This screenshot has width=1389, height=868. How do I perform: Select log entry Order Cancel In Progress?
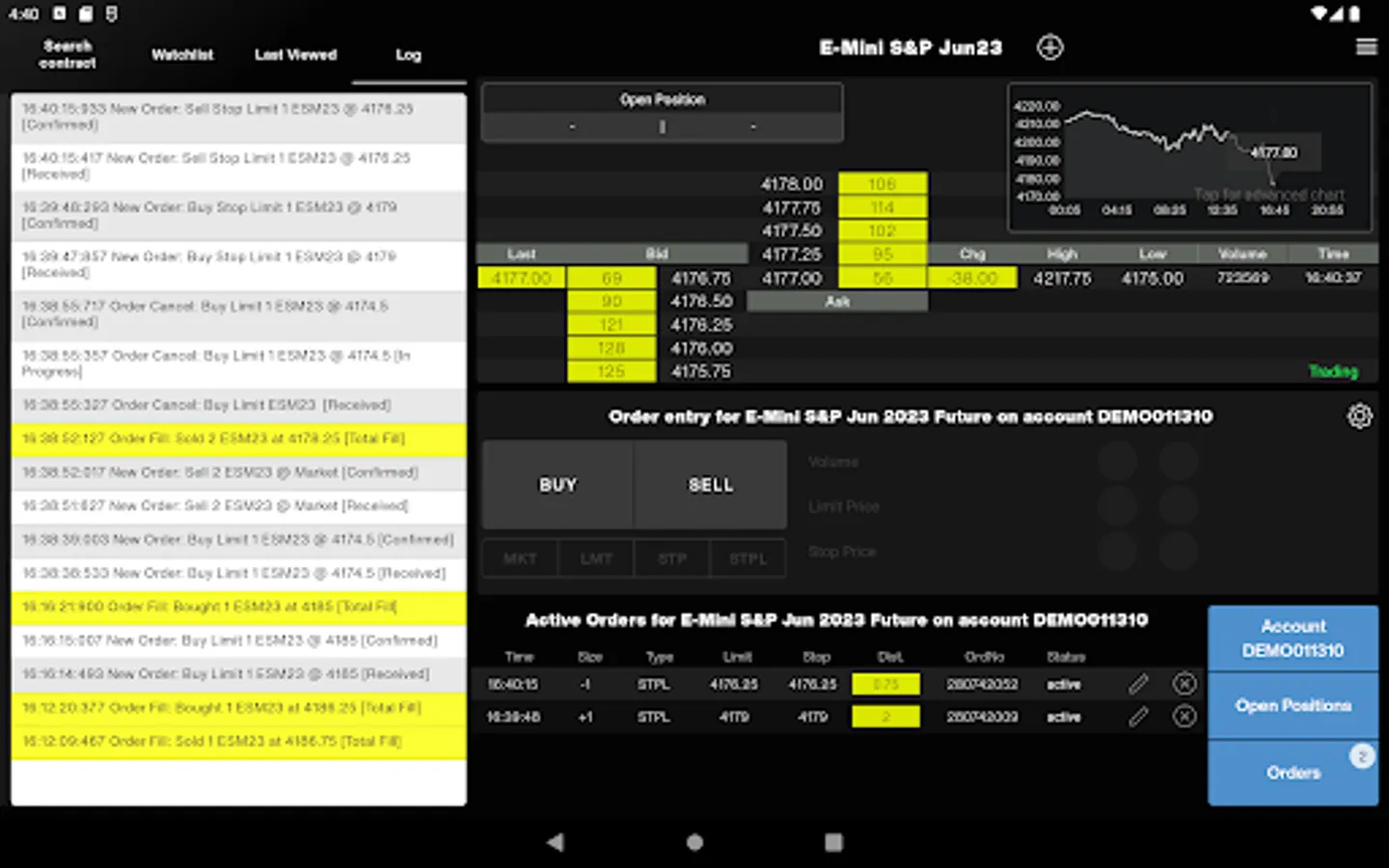(238, 364)
